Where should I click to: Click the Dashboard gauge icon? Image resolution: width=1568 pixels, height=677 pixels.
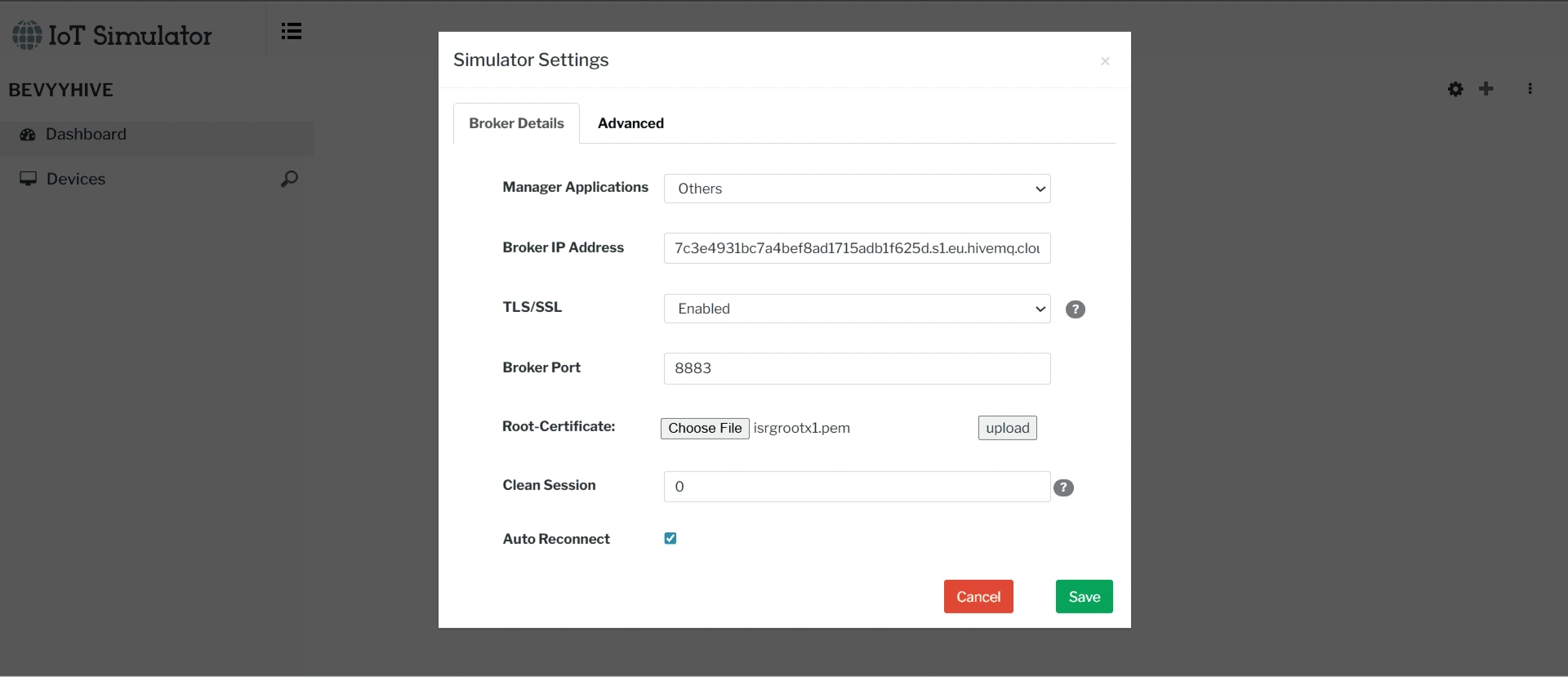point(28,135)
